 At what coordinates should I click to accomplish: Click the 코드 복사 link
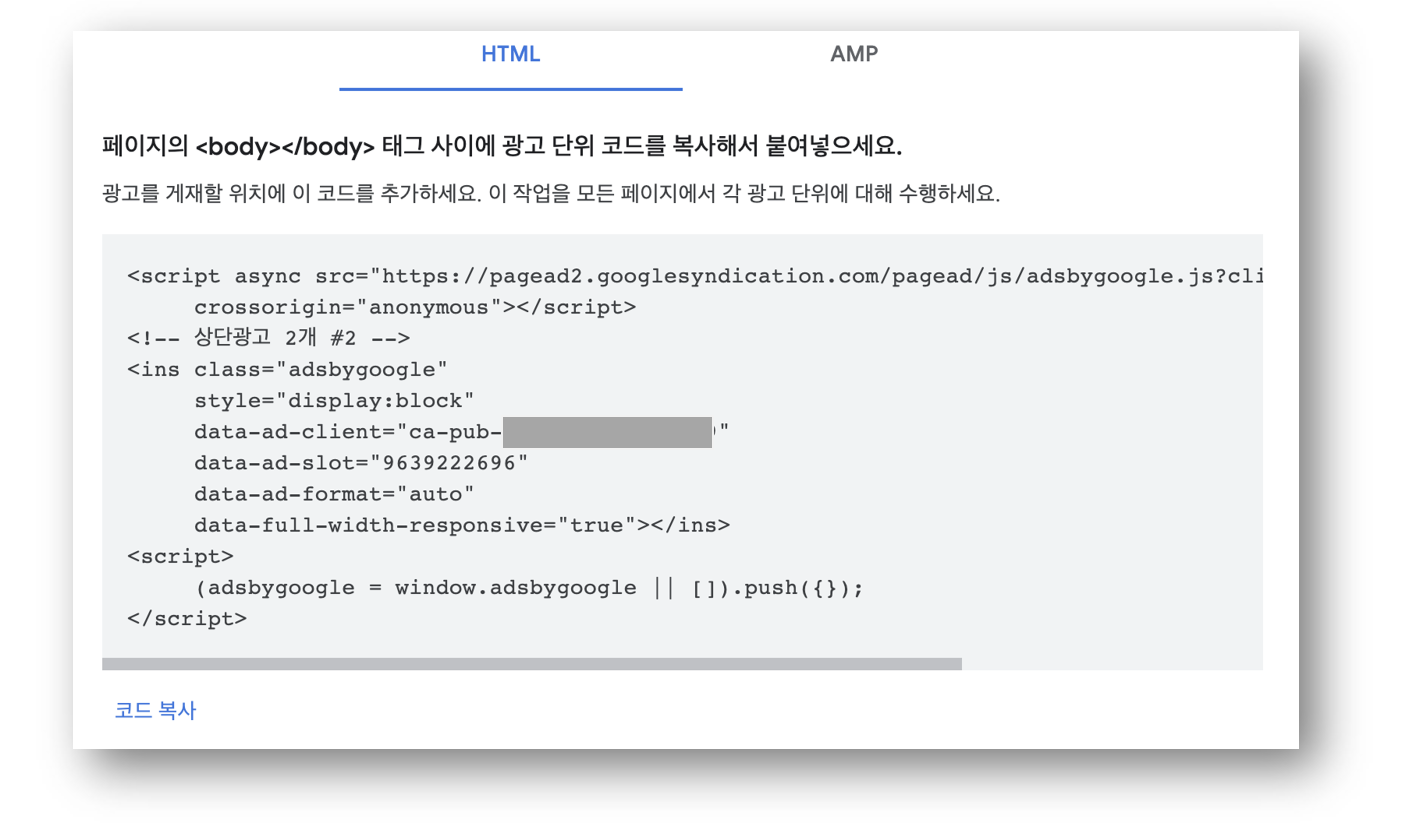(155, 711)
